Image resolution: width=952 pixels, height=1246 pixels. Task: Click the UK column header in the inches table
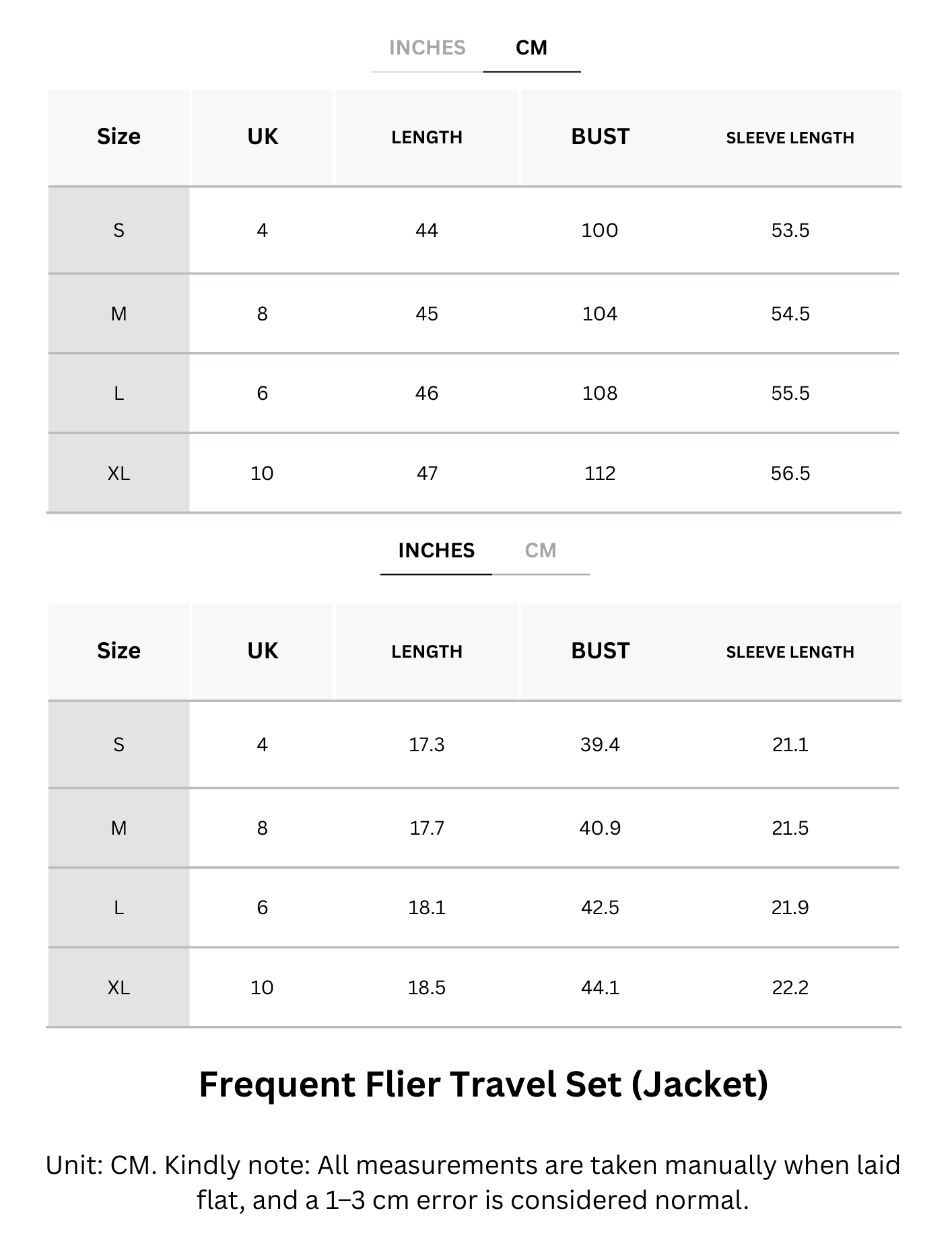pyautogui.click(x=262, y=651)
